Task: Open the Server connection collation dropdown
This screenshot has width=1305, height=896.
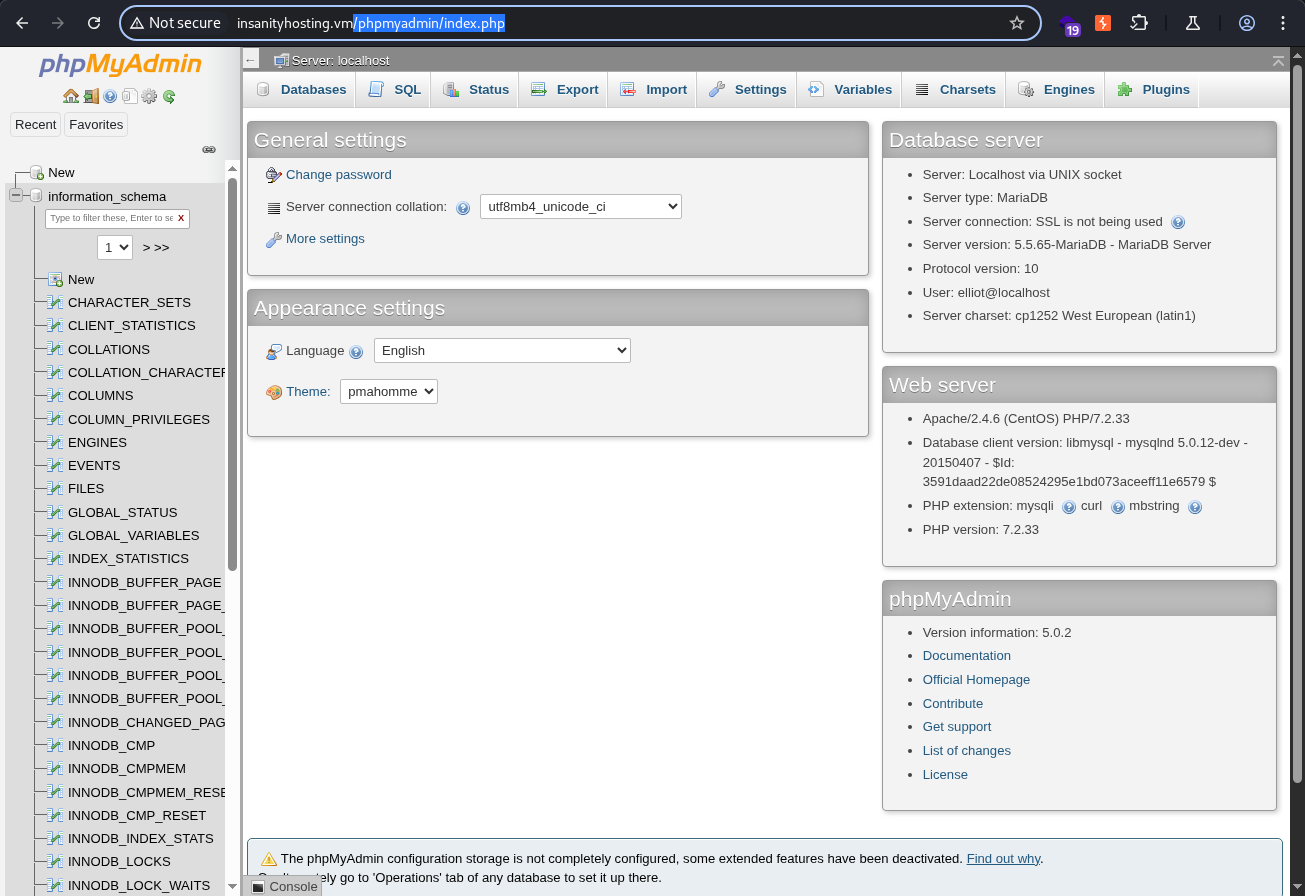Action: [581, 207]
